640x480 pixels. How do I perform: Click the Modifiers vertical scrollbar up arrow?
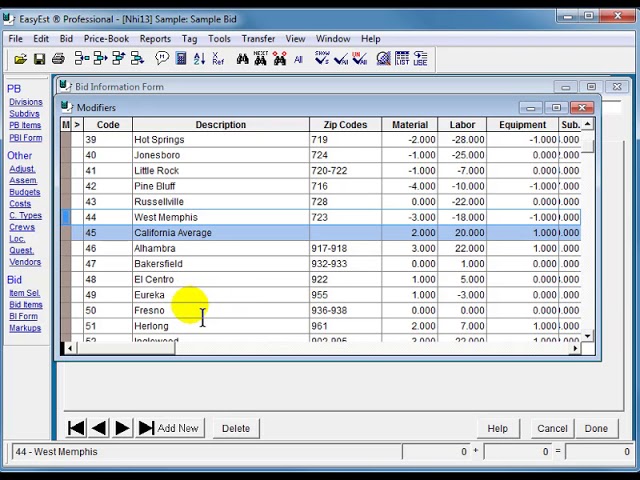click(588, 124)
